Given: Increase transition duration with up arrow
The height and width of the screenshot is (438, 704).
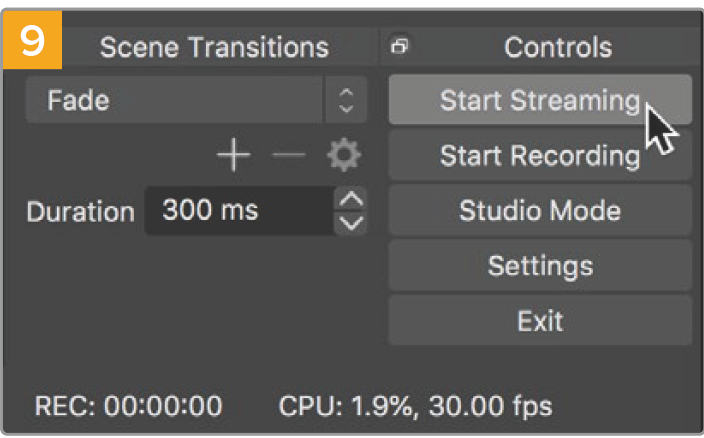Looking at the screenshot, I should coord(350,199).
